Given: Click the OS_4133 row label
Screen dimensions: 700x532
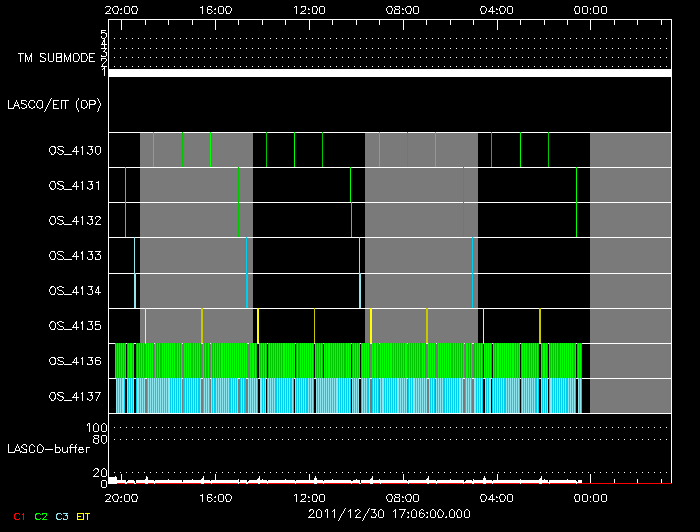Looking at the screenshot, I should (74, 256).
